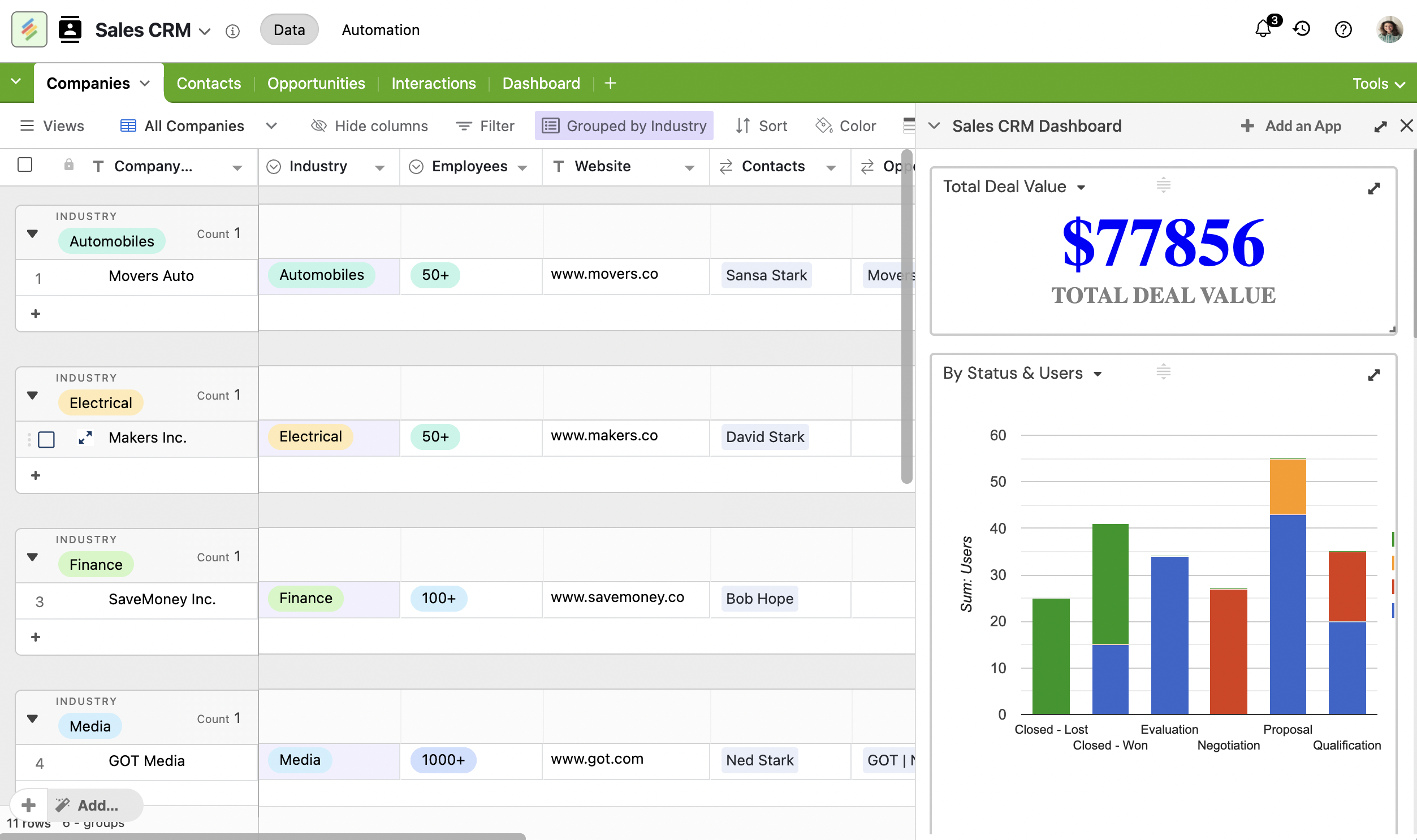The height and width of the screenshot is (840, 1417).
Task: Click the plus icon to add table
Action: (610, 83)
